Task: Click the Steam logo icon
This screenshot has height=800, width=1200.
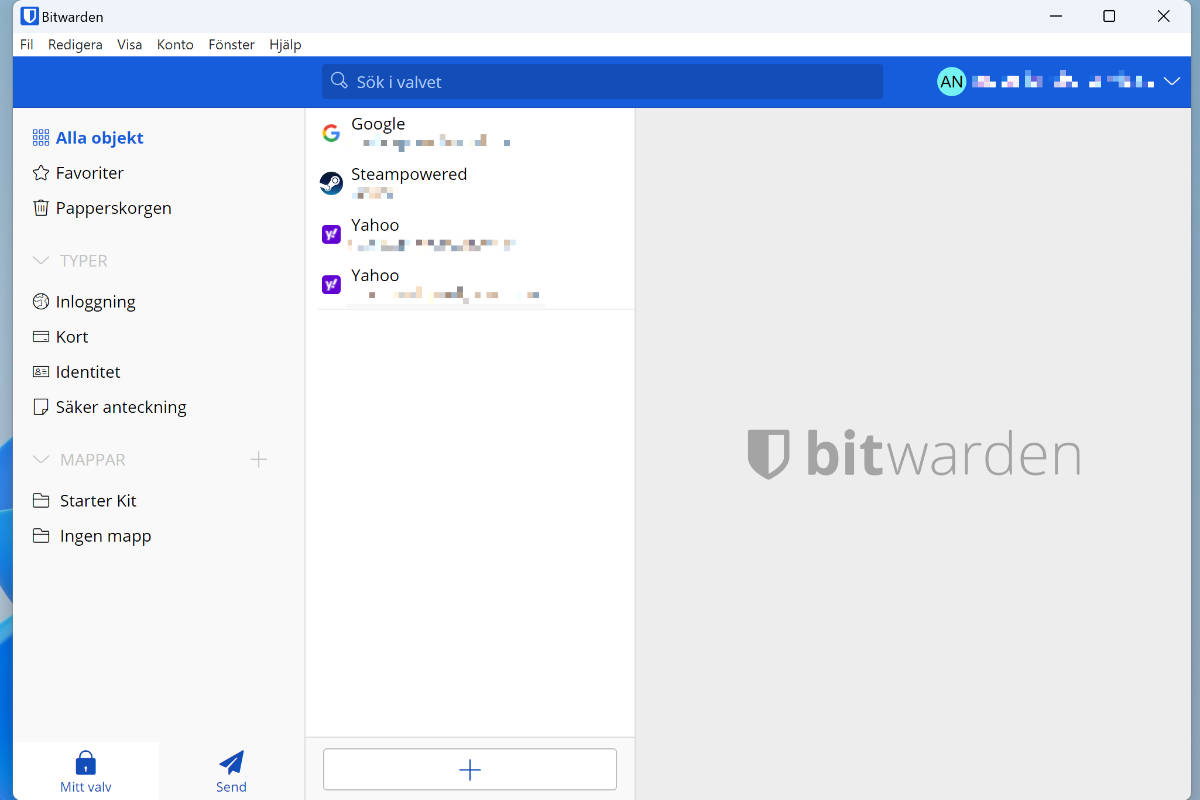Action: (x=331, y=183)
